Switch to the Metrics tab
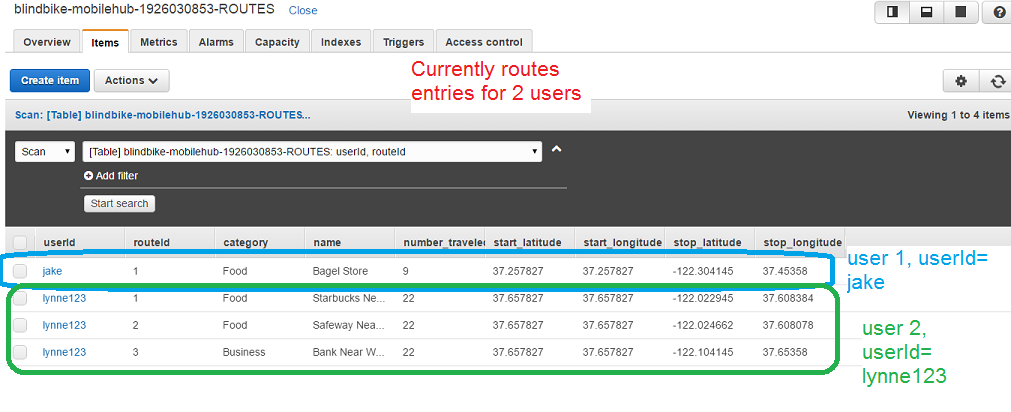 pos(158,42)
